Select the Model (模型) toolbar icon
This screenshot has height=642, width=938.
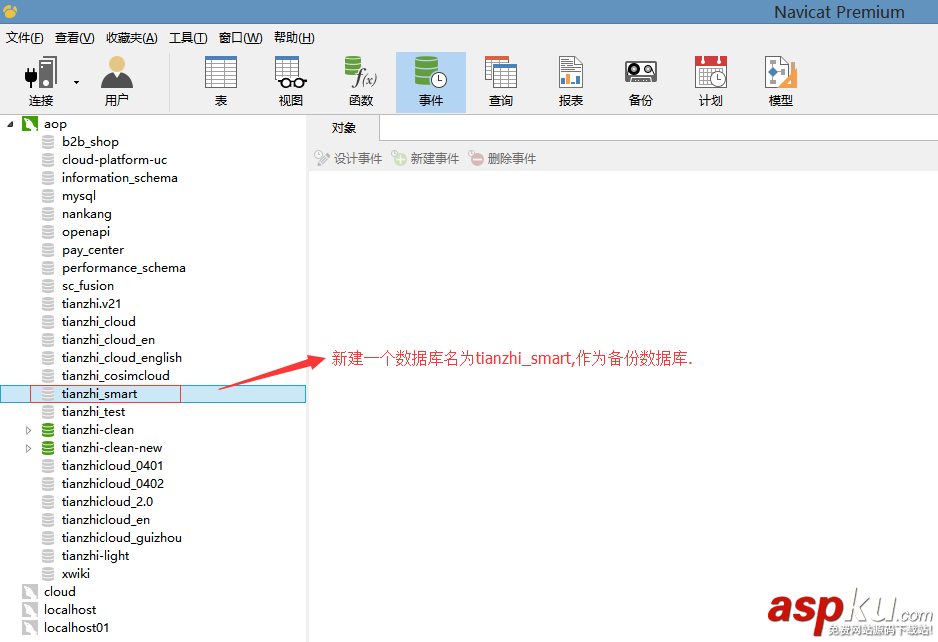781,81
